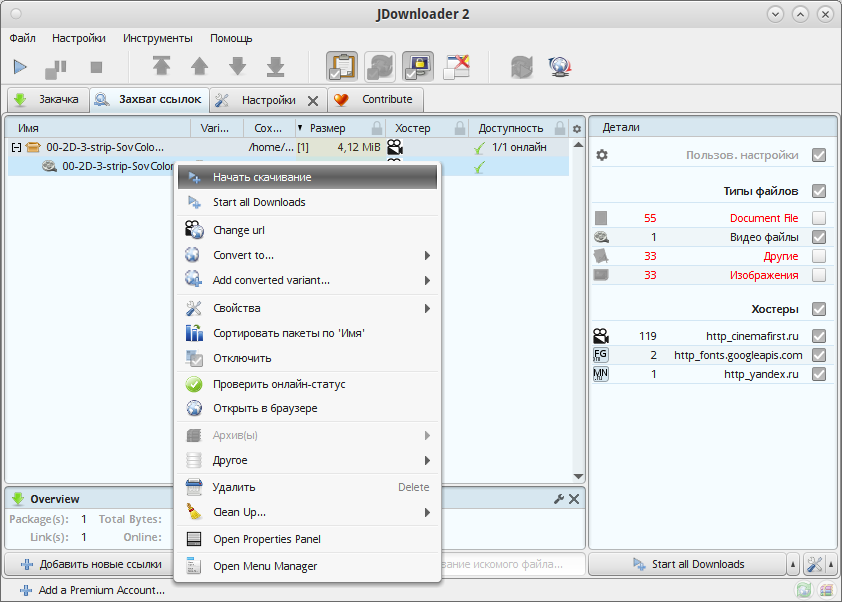
Task: Toggle Пользов. настройки checkbox
Action: pyautogui.click(x=818, y=155)
